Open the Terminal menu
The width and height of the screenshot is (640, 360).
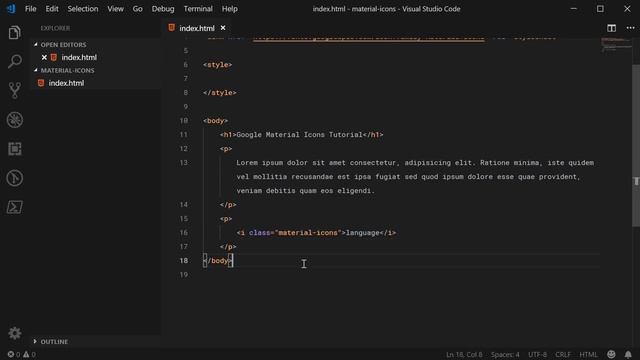tap(198, 9)
